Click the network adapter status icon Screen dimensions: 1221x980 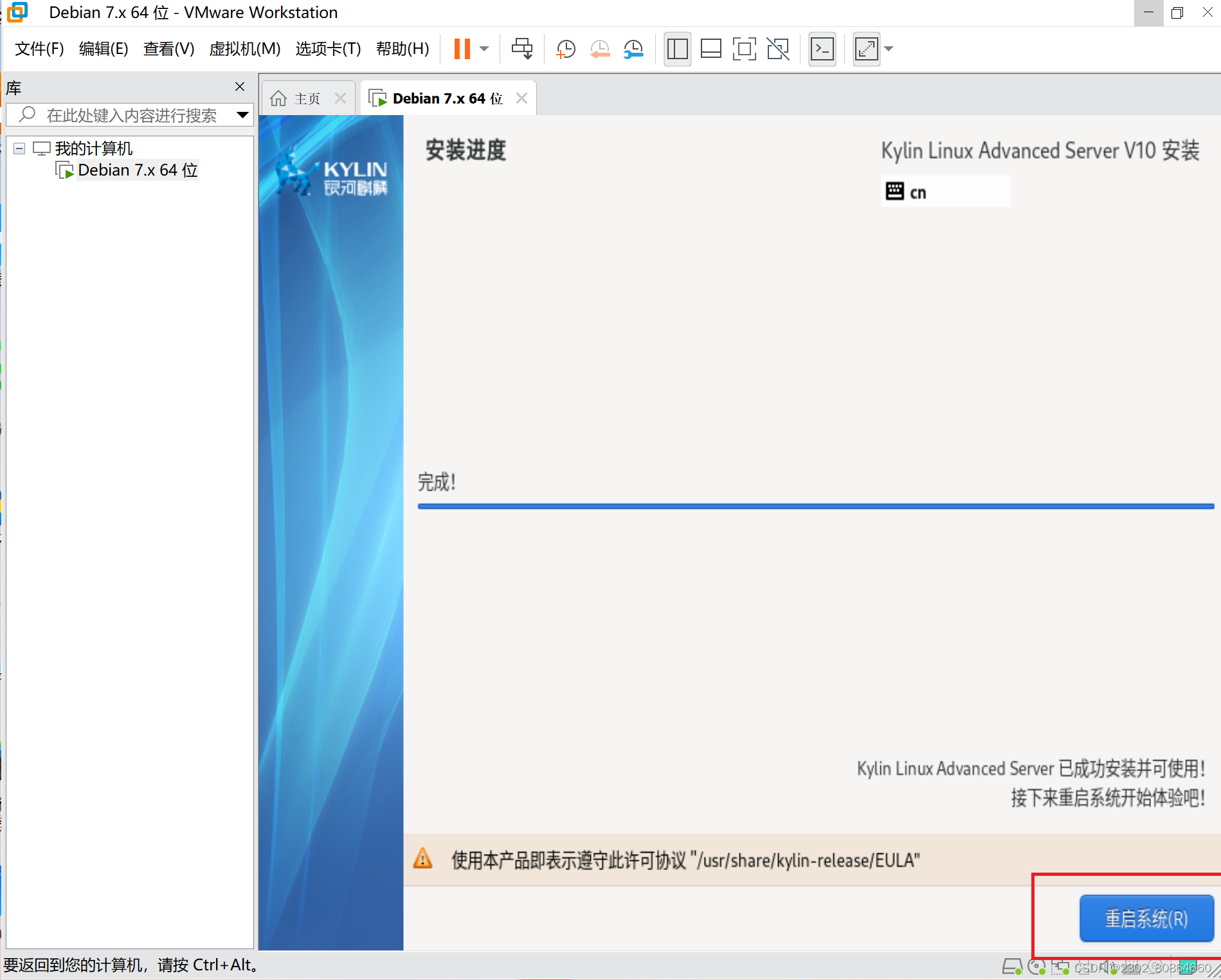coord(1060,967)
